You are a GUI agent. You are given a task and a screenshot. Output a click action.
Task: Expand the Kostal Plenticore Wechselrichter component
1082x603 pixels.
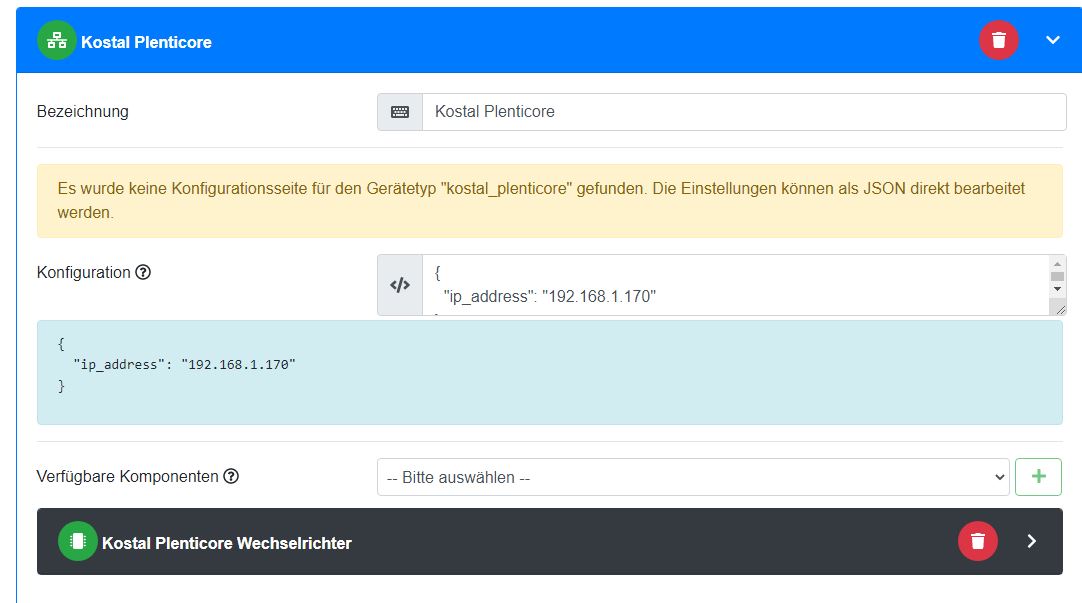(1032, 541)
